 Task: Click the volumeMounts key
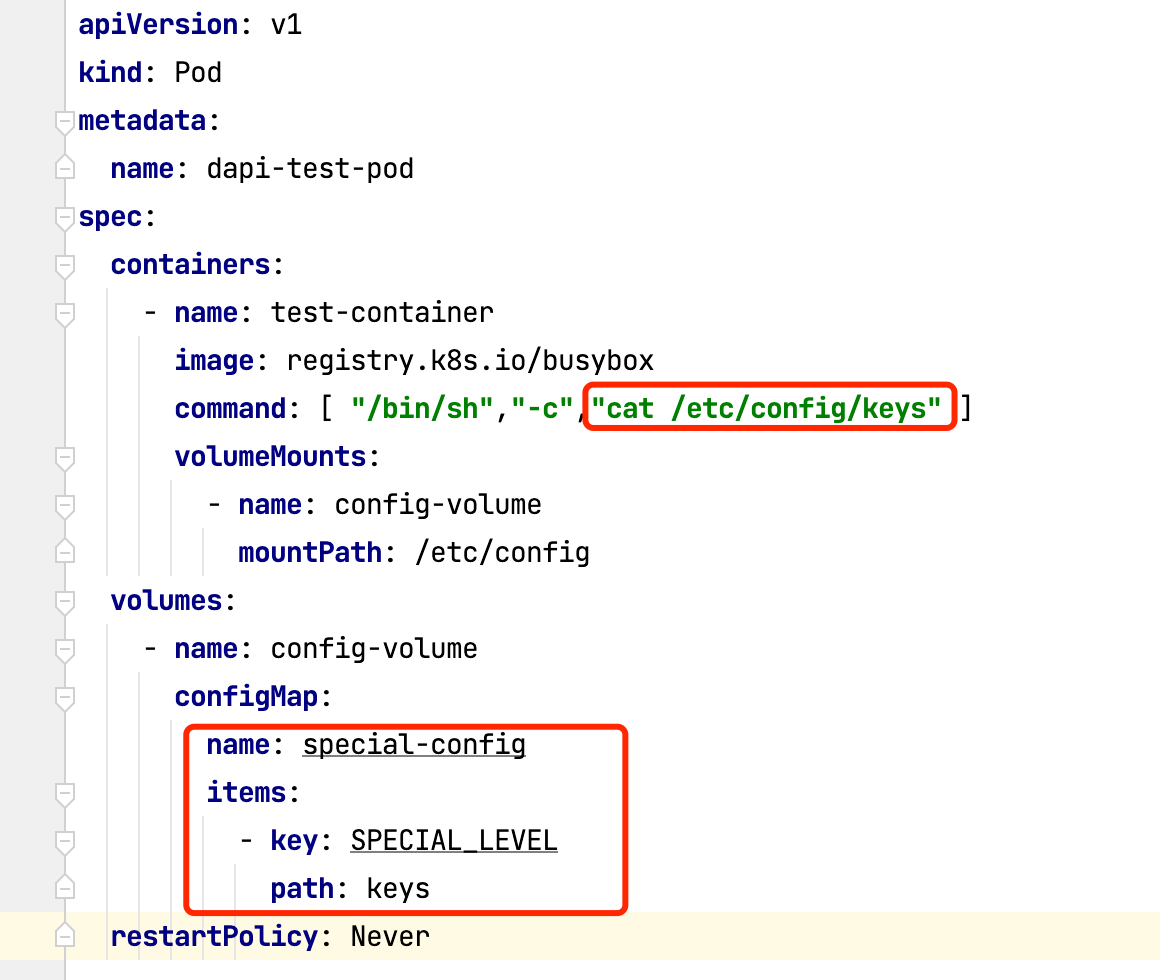coord(270,457)
